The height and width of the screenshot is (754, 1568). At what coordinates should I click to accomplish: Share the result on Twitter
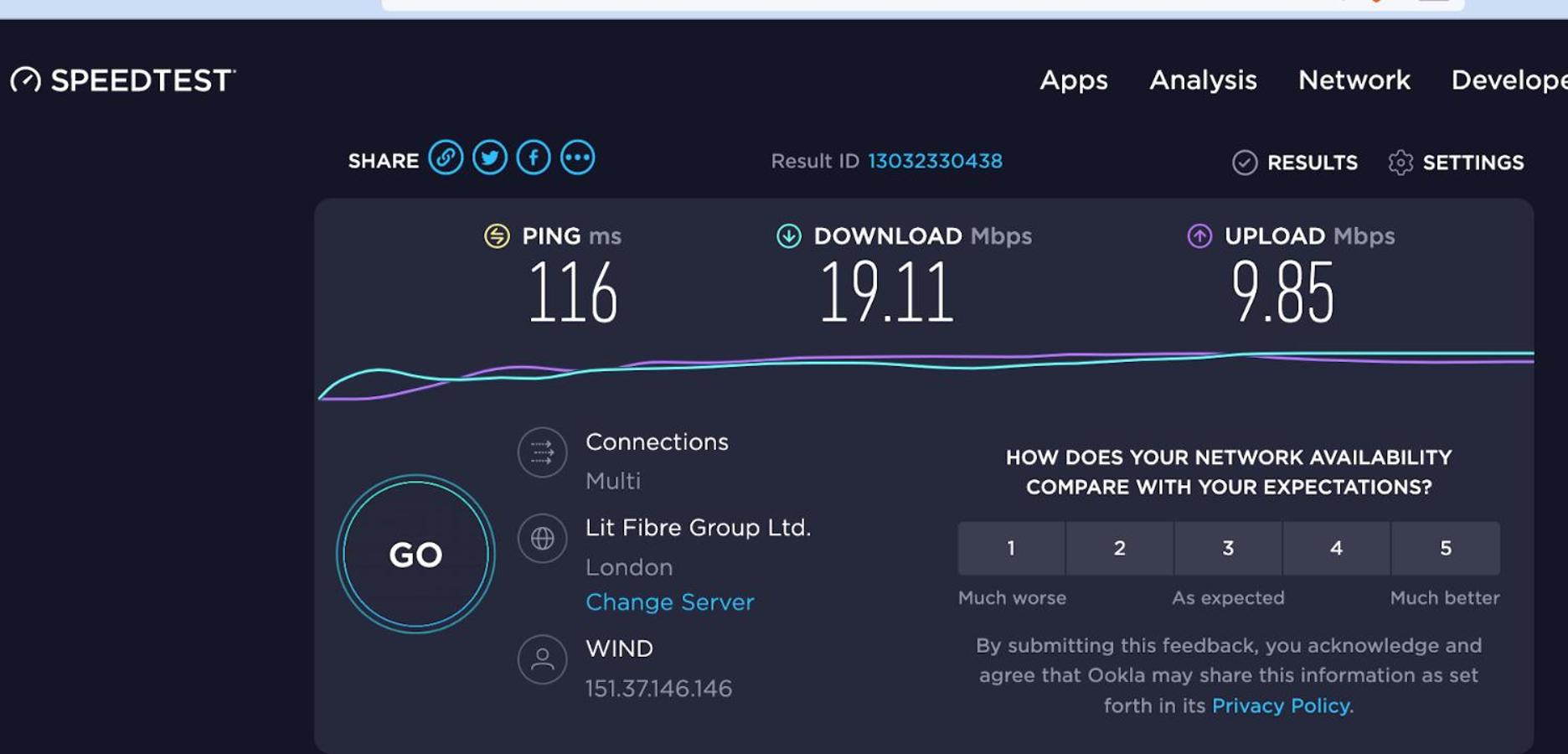[490, 158]
